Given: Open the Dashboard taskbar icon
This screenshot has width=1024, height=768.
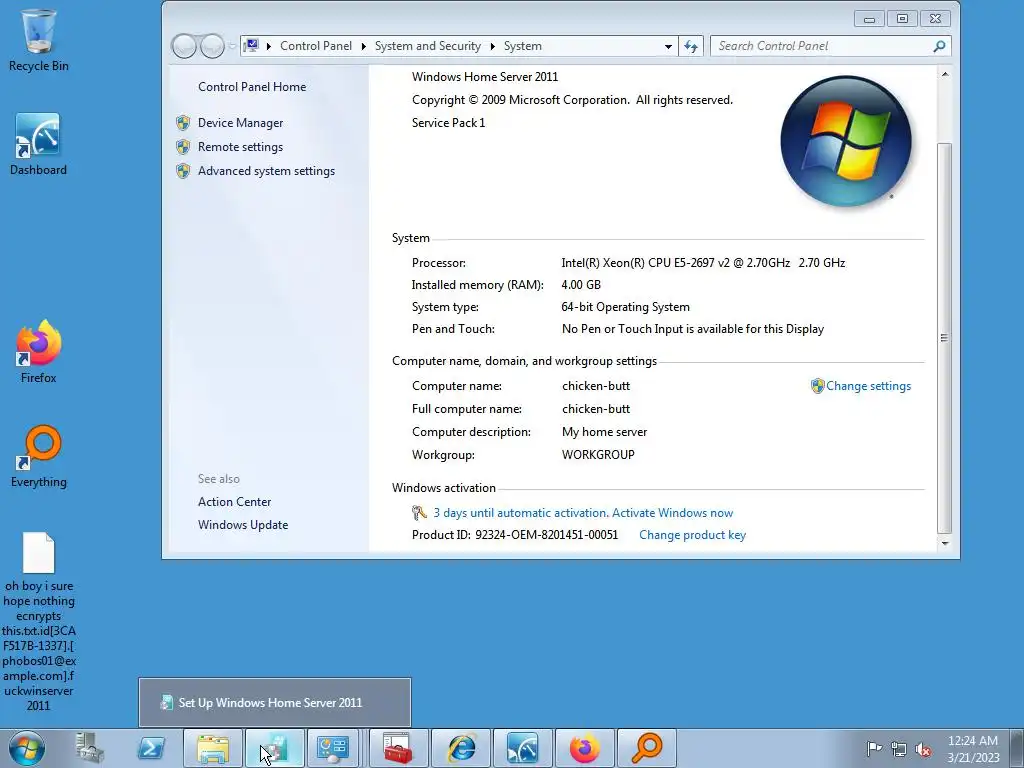Looking at the screenshot, I should 522,748.
